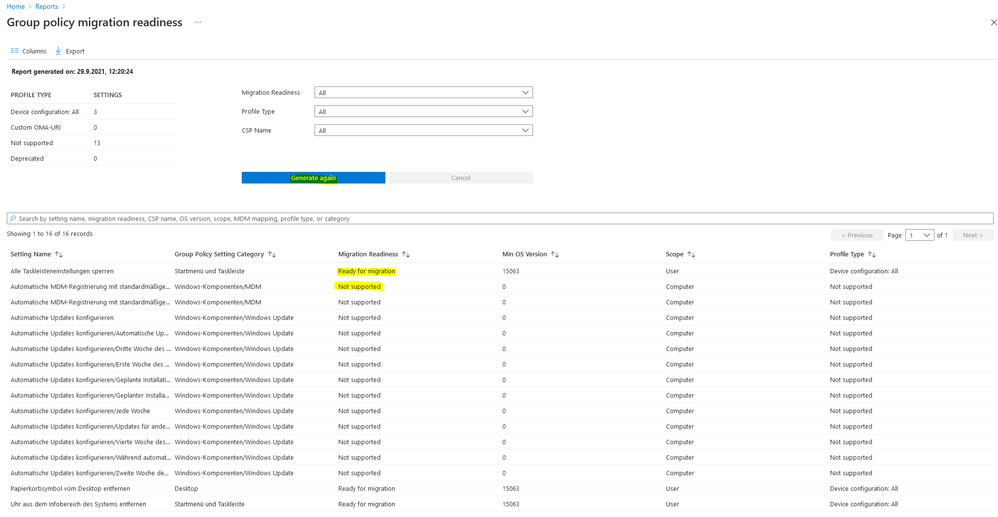This screenshot has height=517, width=998.
Task: Expand the Migration Readiness filter dropdown
Action: 423,92
